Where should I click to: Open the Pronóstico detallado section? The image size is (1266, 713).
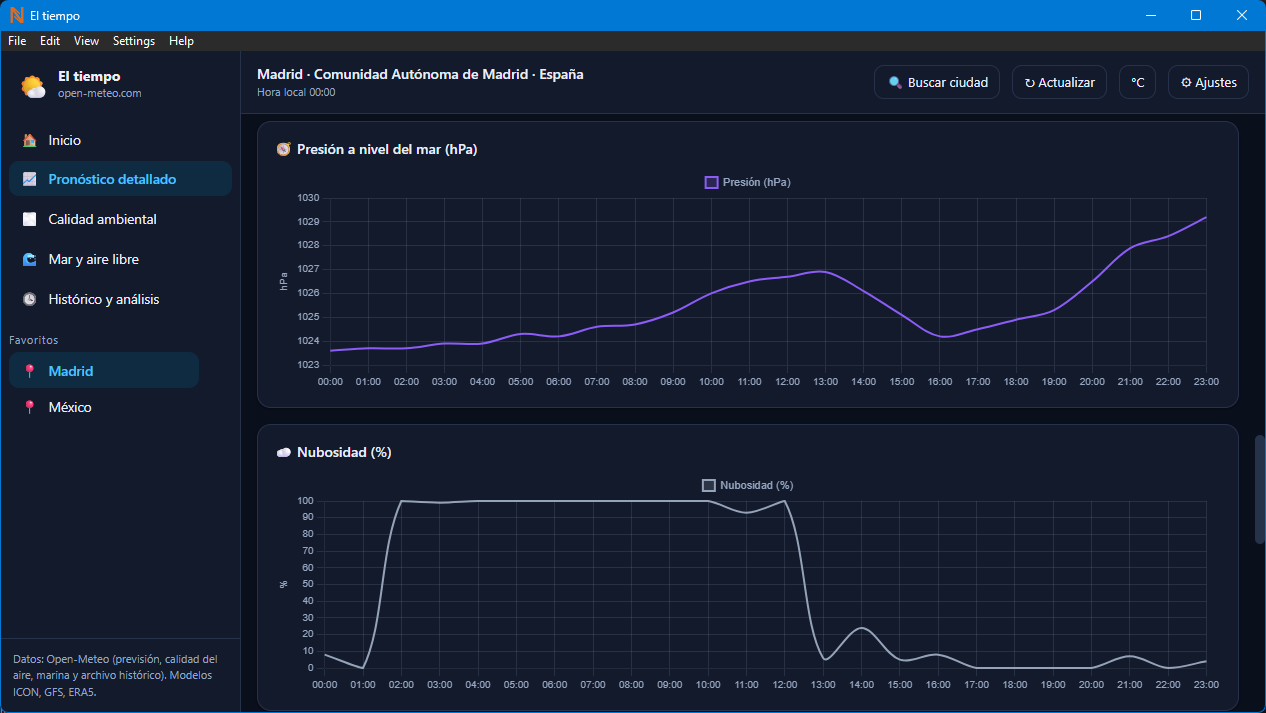[120, 180]
